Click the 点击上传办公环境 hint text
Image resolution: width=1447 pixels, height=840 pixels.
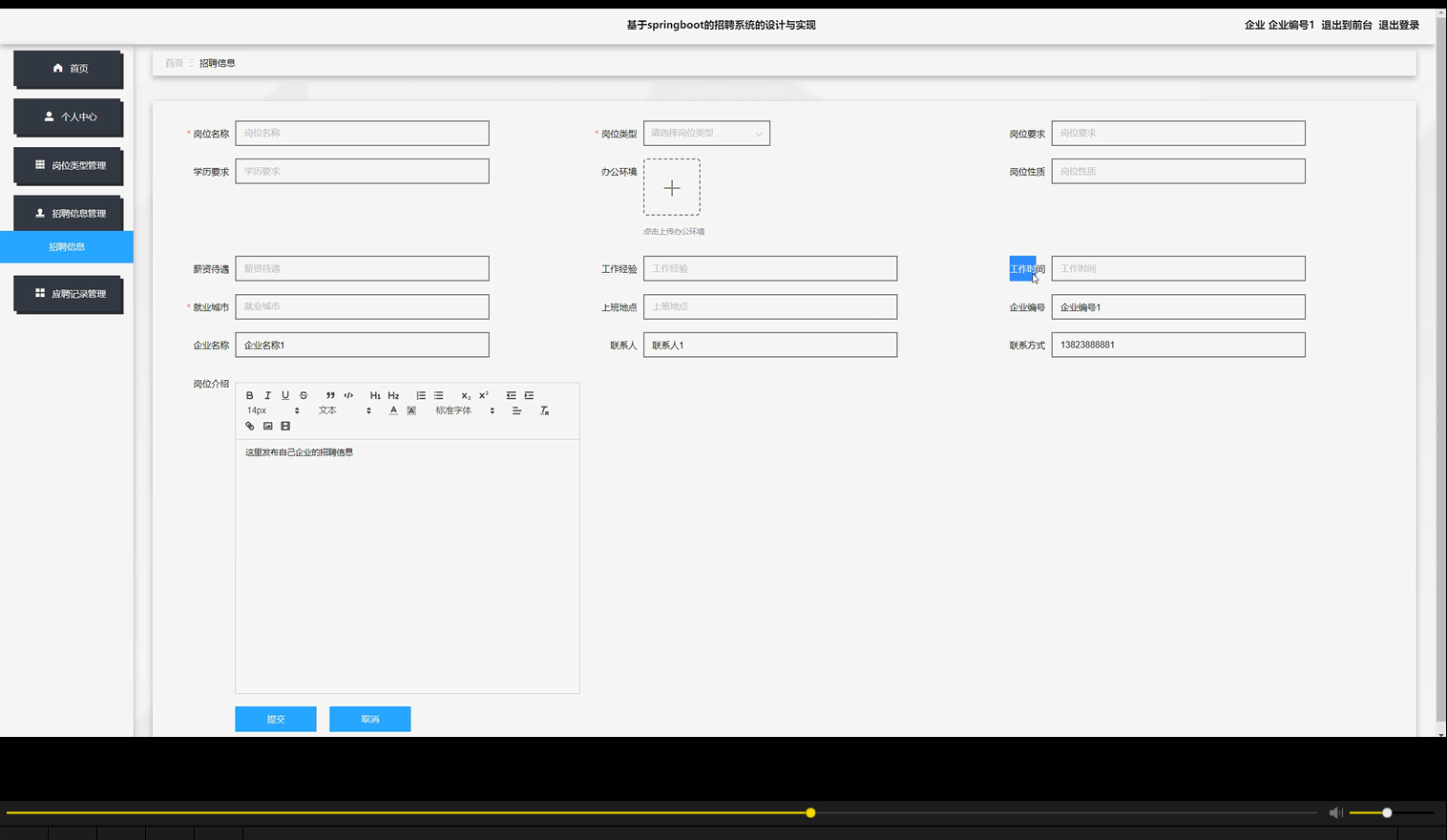click(x=674, y=232)
